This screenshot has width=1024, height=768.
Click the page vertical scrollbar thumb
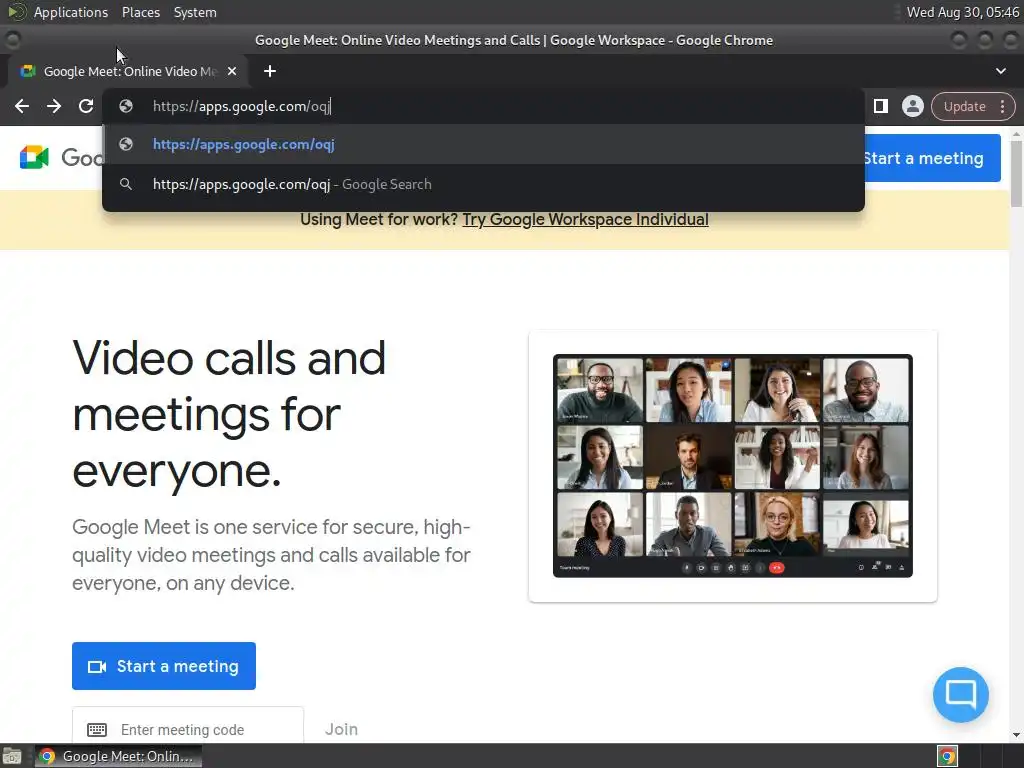click(x=1016, y=173)
